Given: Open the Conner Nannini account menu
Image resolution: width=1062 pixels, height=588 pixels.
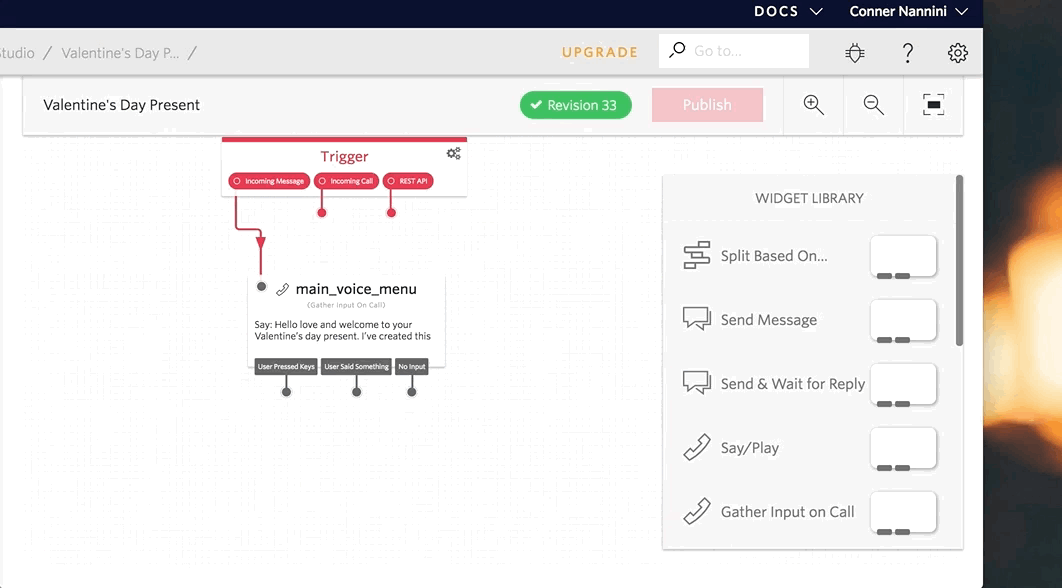Looking at the screenshot, I should (x=909, y=12).
